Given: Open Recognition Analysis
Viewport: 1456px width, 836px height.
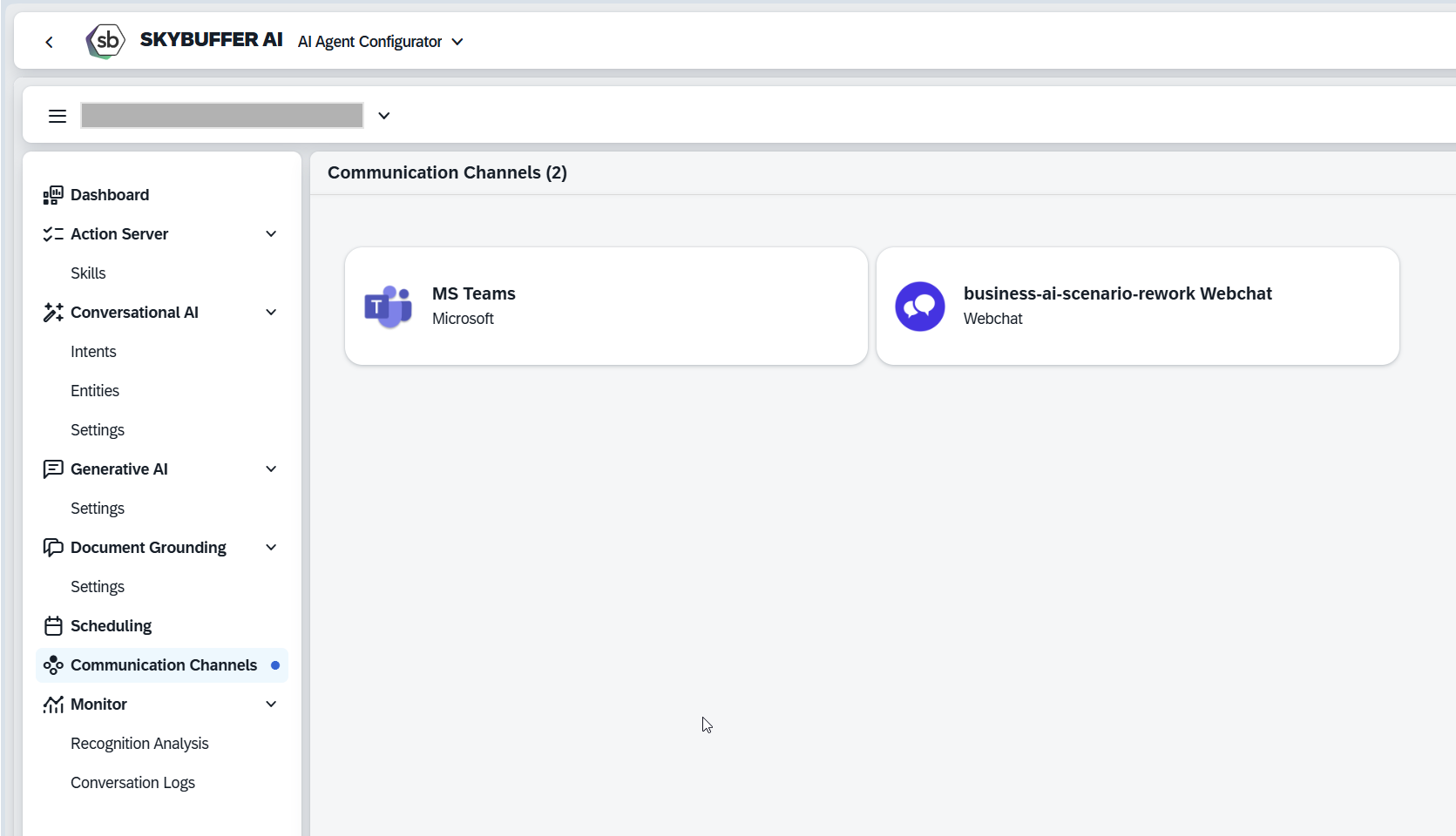Looking at the screenshot, I should (x=139, y=744).
